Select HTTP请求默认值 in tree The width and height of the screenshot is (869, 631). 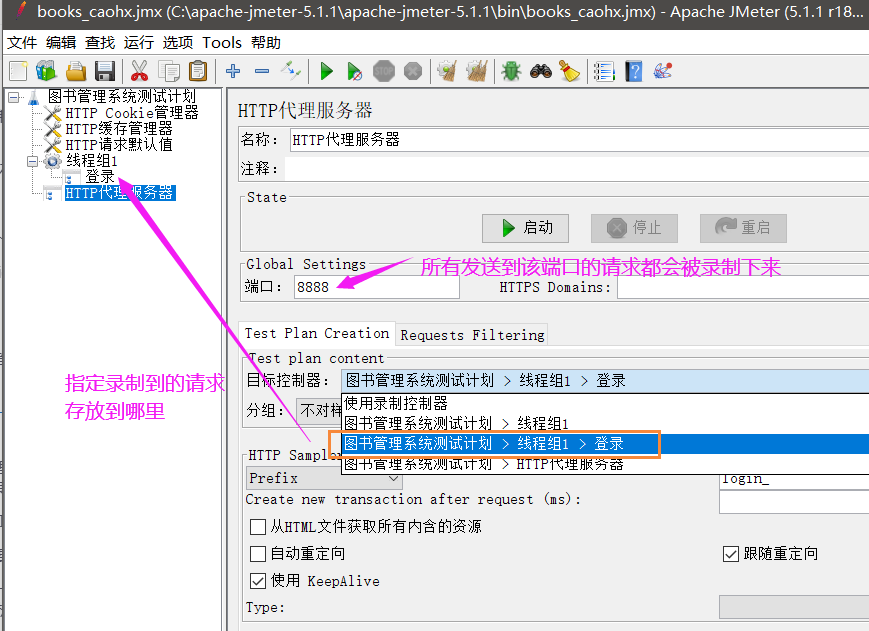click(x=119, y=145)
